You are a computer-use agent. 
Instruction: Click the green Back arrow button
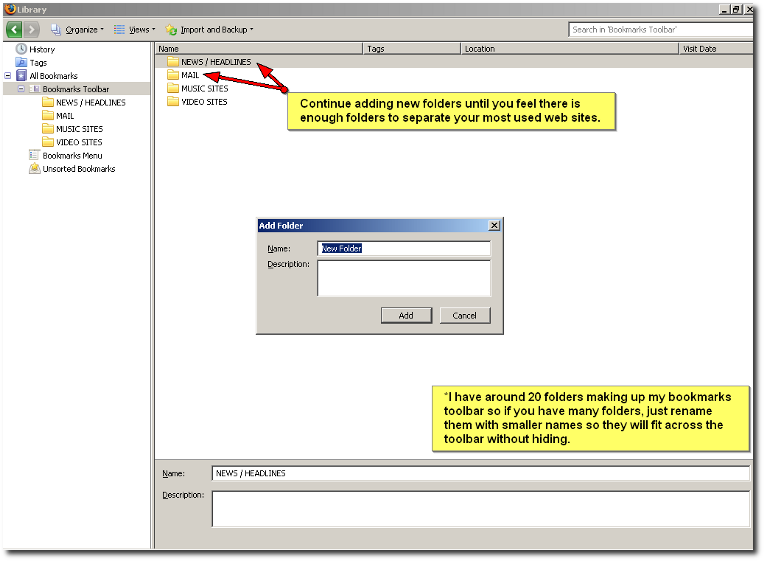tap(14, 30)
